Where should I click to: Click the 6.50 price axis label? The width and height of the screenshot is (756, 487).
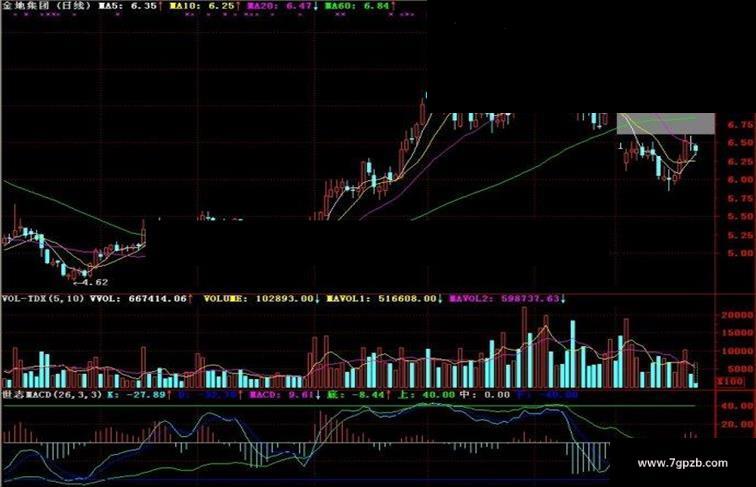[x=741, y=143]
